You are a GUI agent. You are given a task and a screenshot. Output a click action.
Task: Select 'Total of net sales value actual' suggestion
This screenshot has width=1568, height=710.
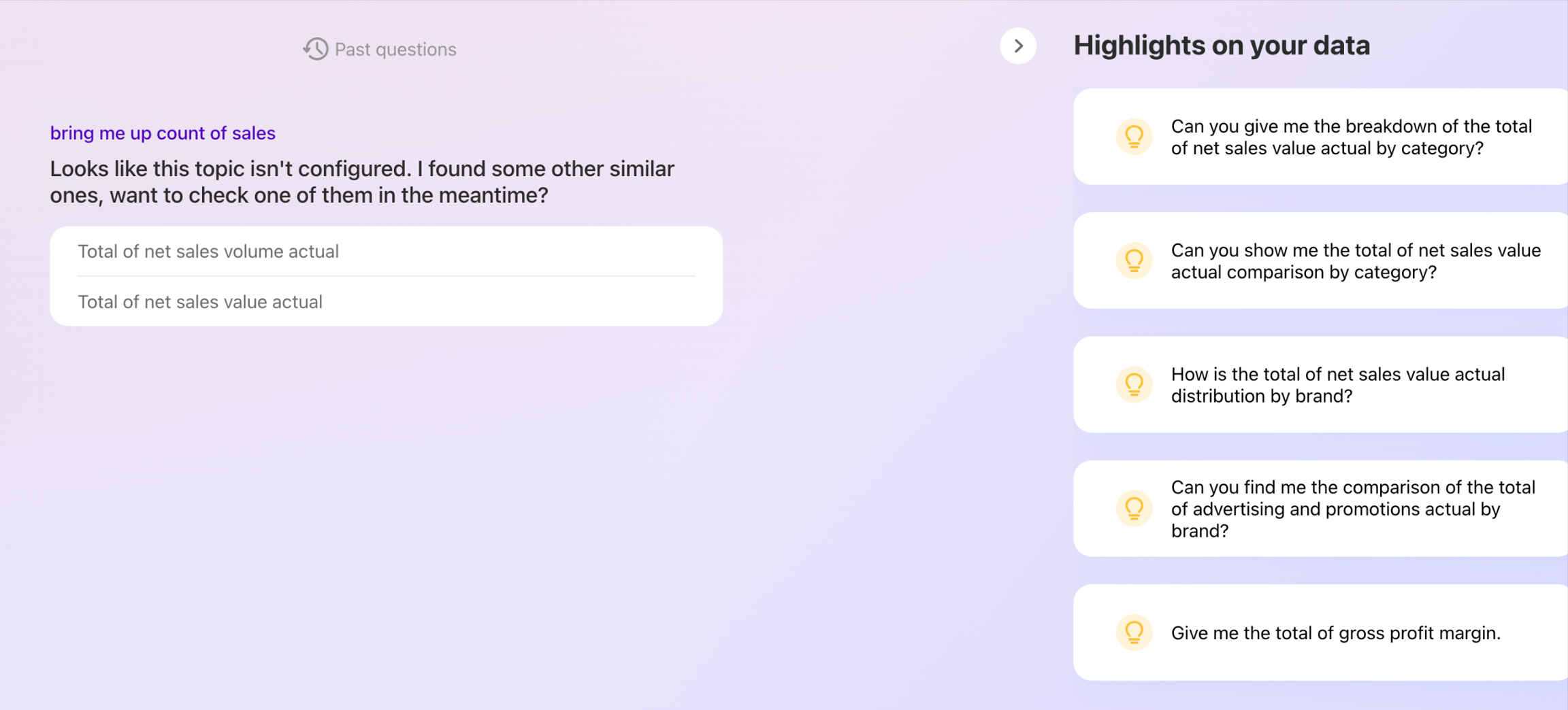coord(200,302)
